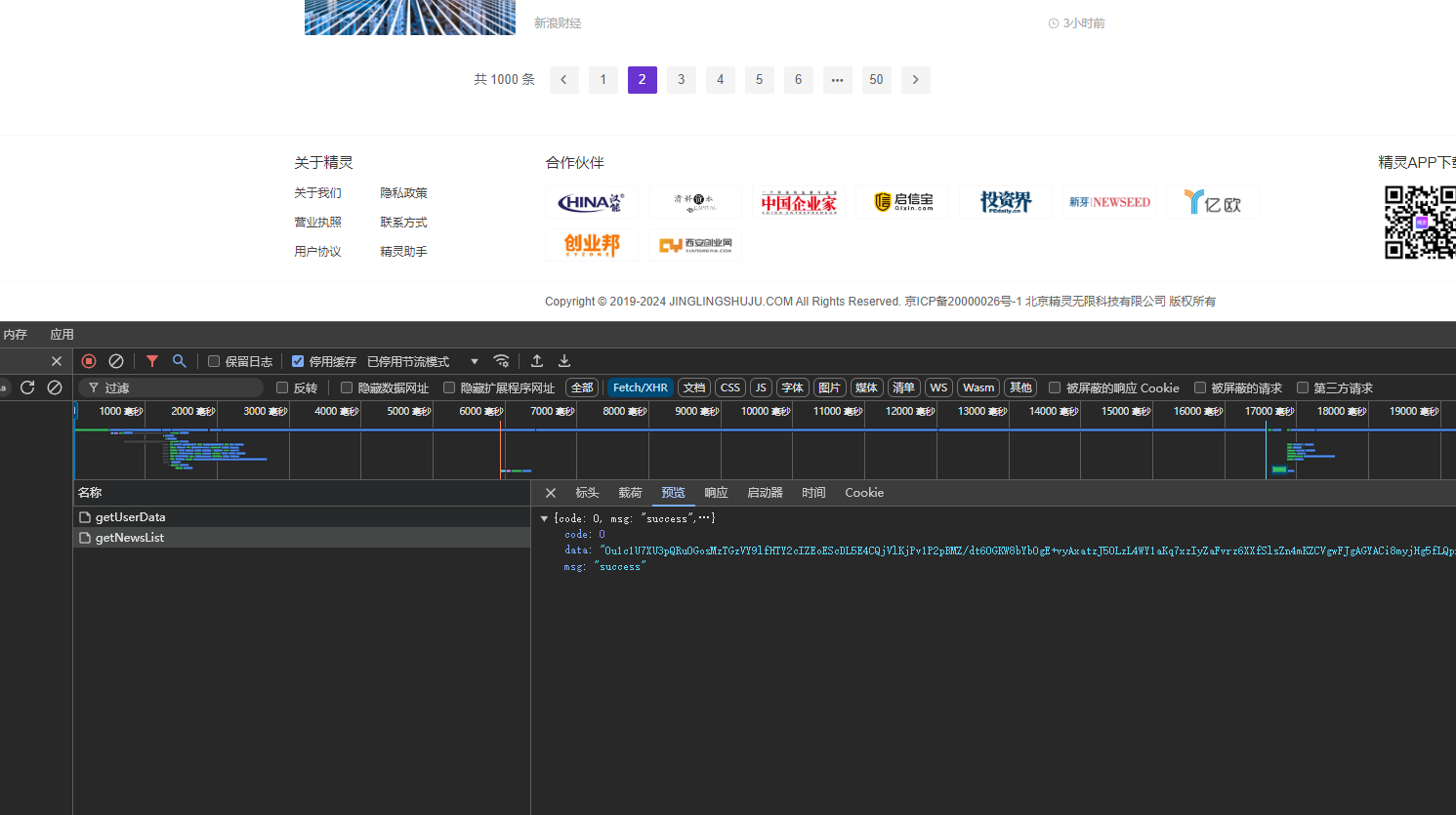
Task: Go to next page arrow
Action: tap(916, 80)
